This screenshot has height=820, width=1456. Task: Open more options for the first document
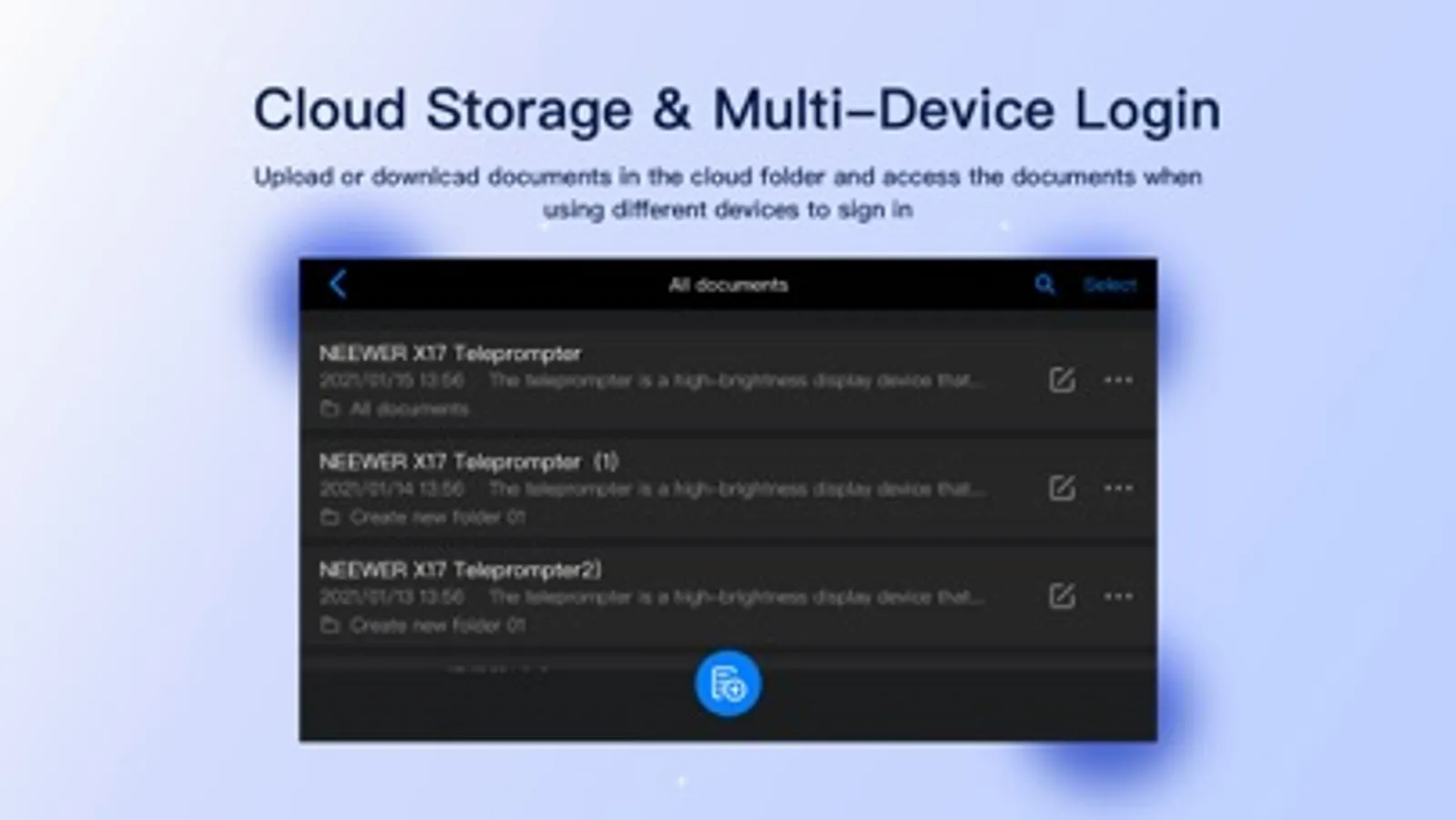[1118, 380]
